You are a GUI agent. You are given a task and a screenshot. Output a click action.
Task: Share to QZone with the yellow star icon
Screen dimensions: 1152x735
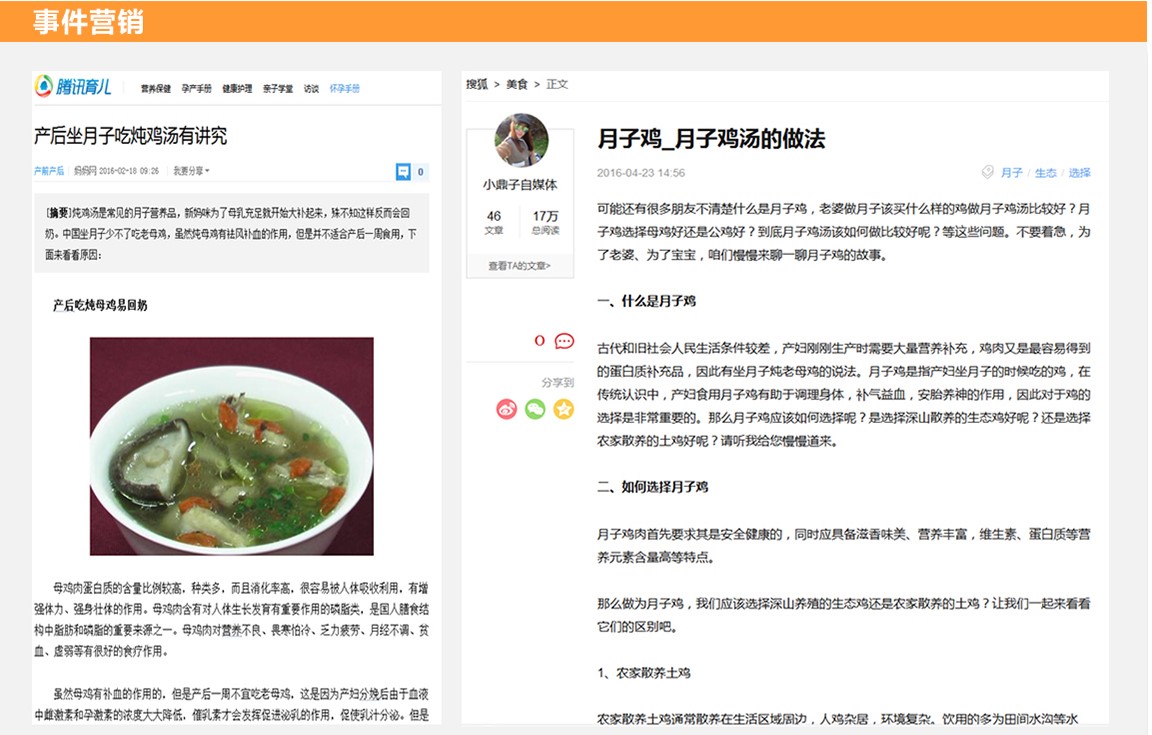[564, 409]
